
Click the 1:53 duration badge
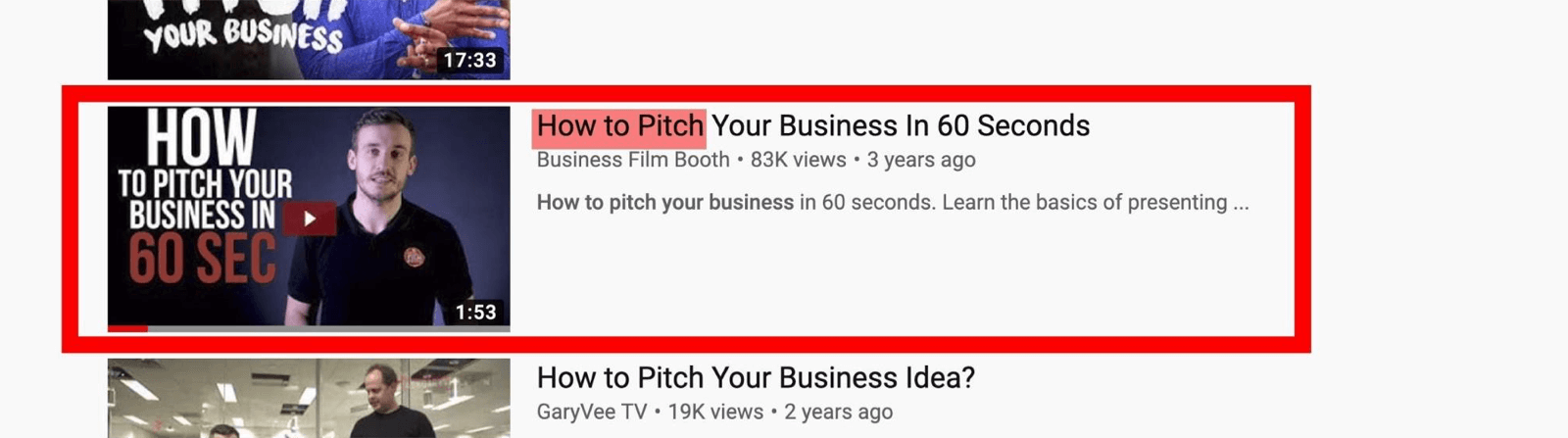point(476,312)
